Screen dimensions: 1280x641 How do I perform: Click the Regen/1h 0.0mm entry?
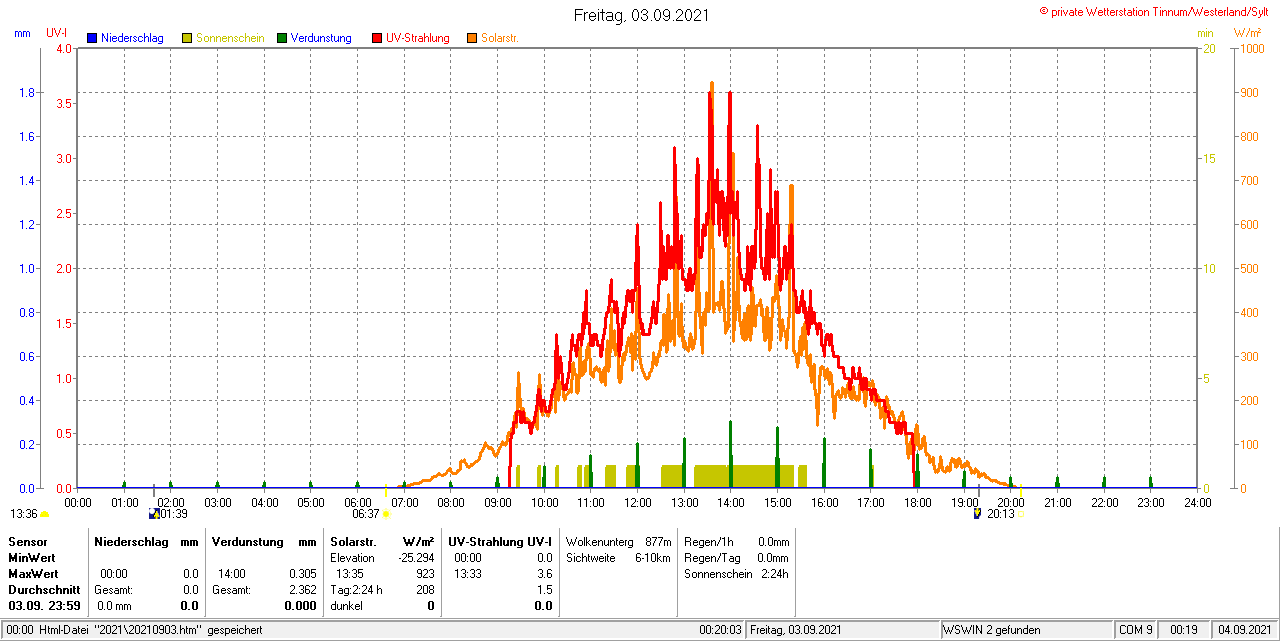point(736,541)
